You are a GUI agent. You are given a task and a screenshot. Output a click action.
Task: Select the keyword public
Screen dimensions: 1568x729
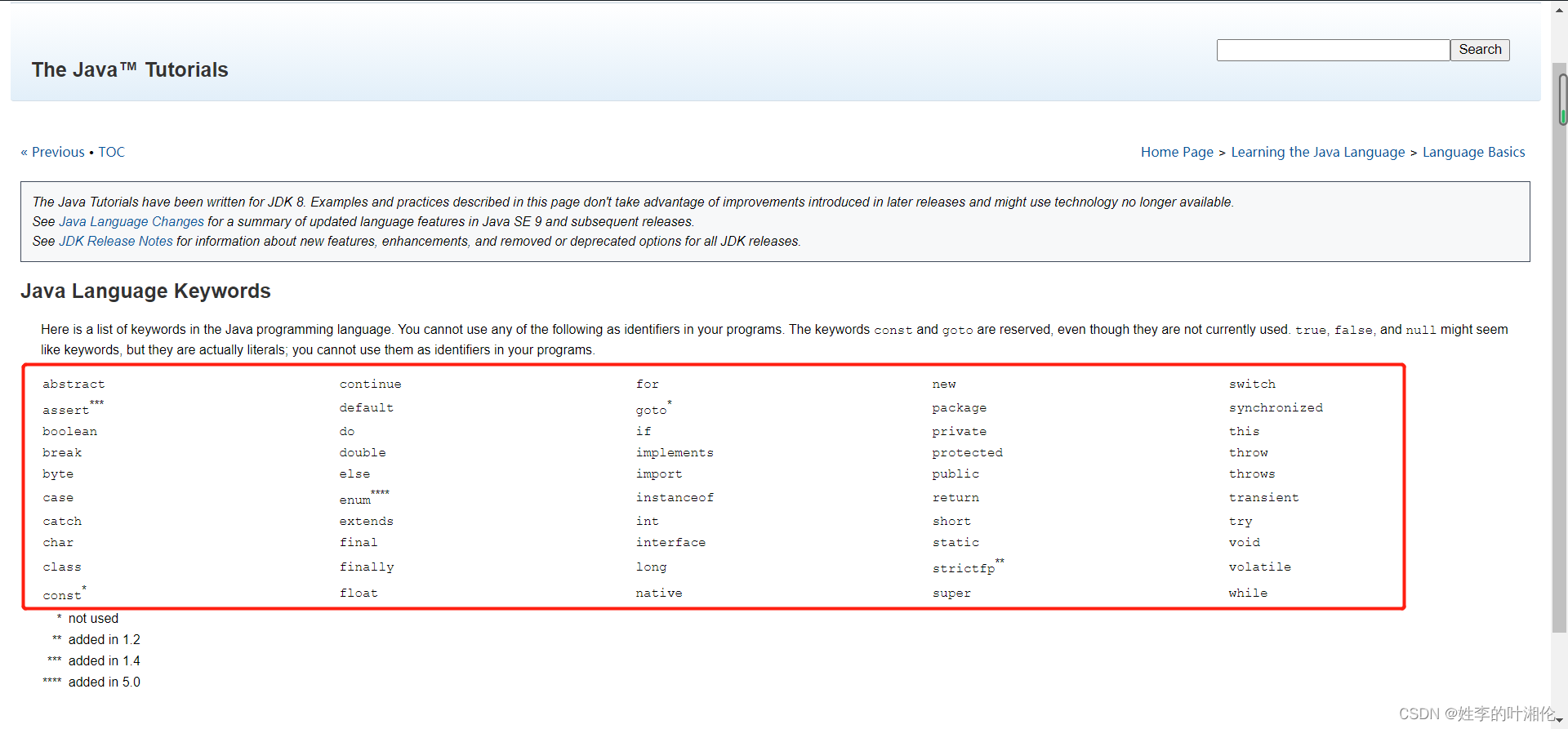[955, 473]
